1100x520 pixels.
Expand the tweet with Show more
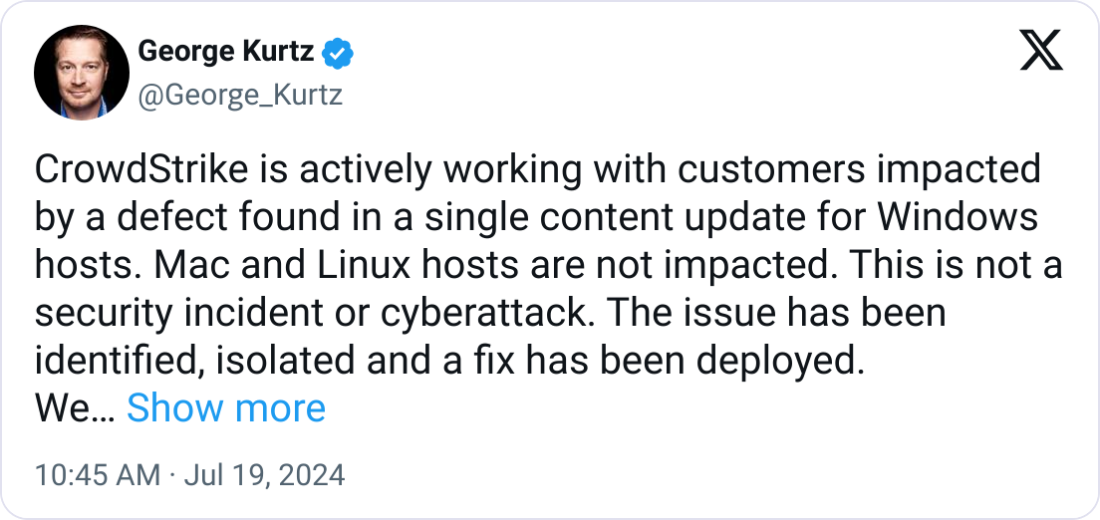pyautogui.click(x=226, y=408)
